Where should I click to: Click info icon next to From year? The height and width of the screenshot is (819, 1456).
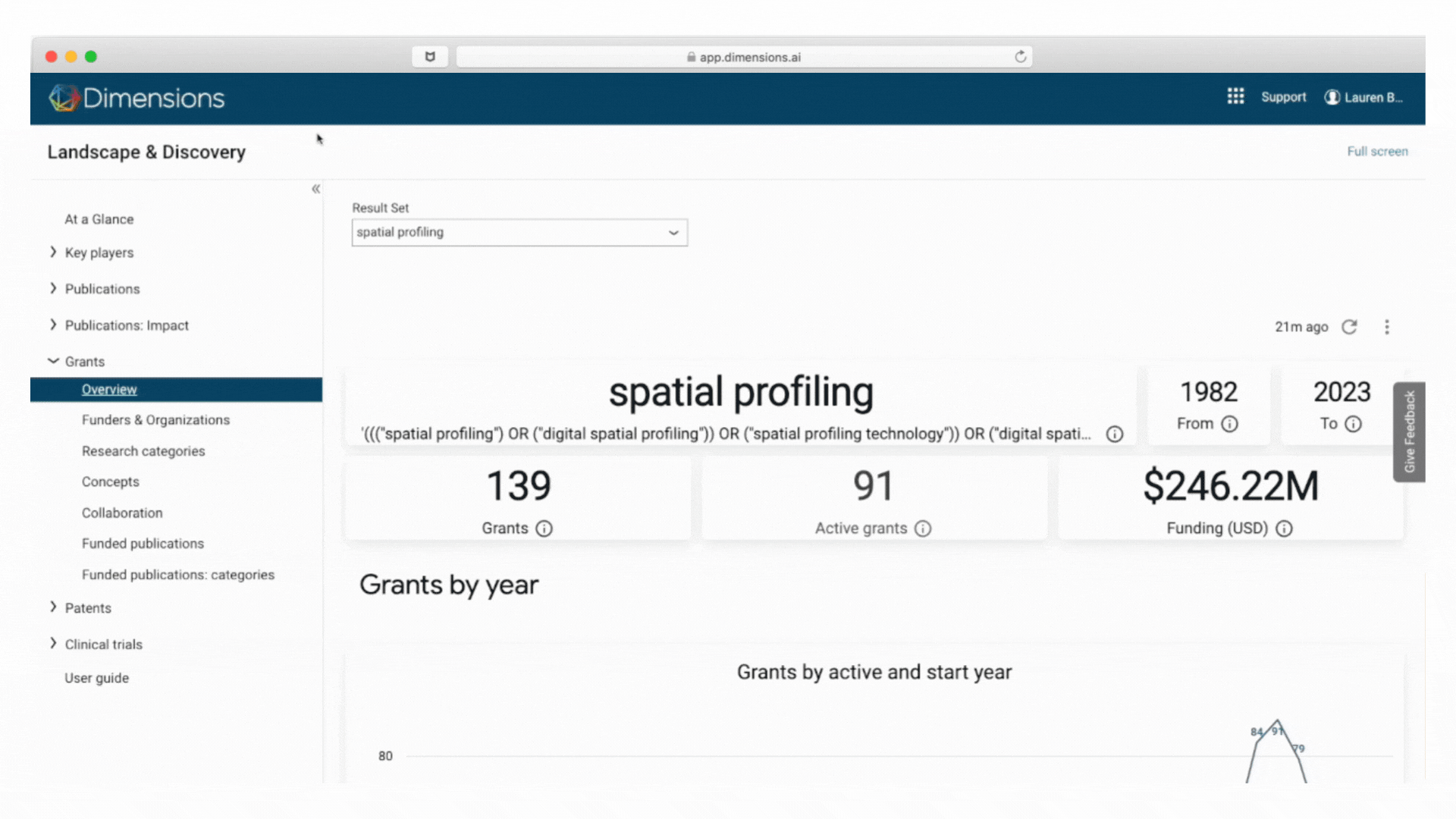point(1230,424)
